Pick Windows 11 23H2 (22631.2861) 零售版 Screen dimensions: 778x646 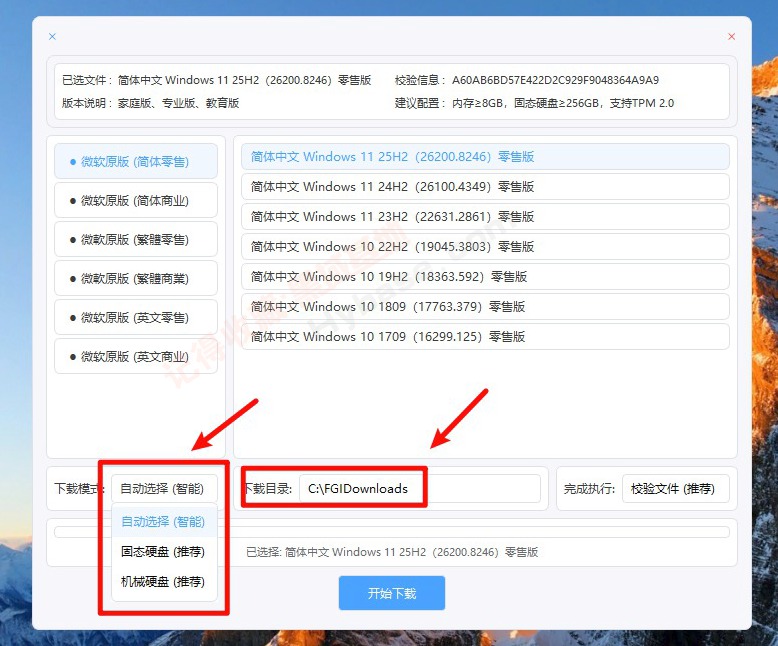485,217
